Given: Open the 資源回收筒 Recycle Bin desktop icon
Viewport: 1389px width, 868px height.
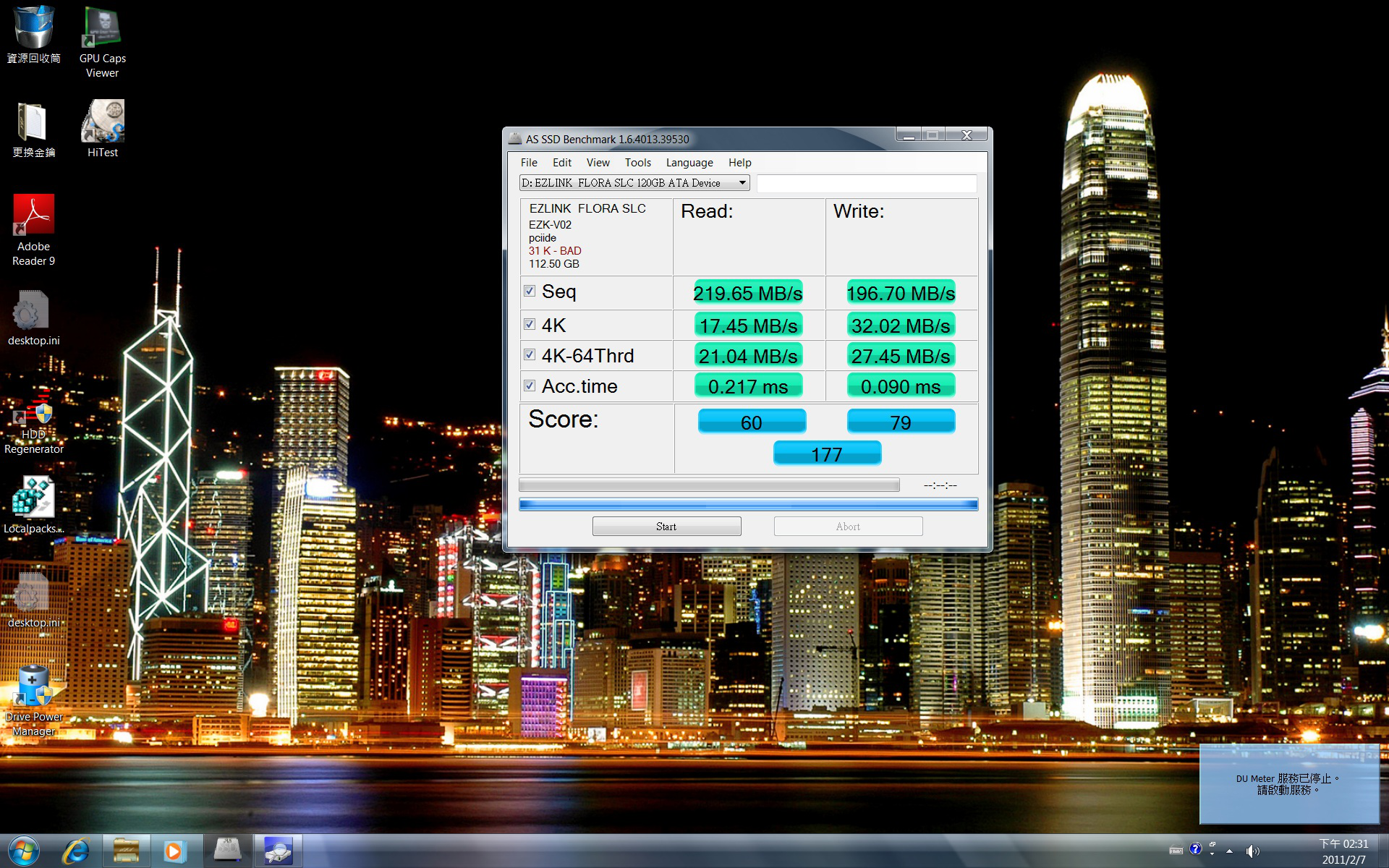Looking at the screenshot, I should pyautogui.click(x=33, y=35).
